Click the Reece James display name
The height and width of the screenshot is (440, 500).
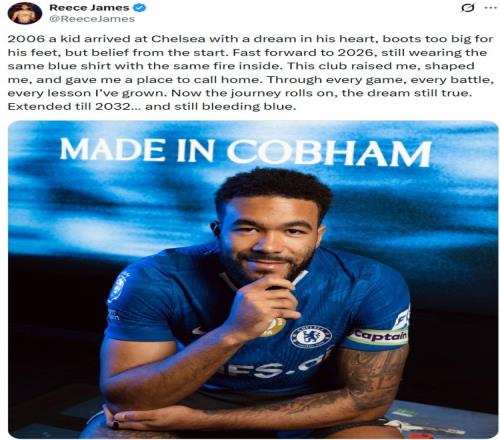89,7
